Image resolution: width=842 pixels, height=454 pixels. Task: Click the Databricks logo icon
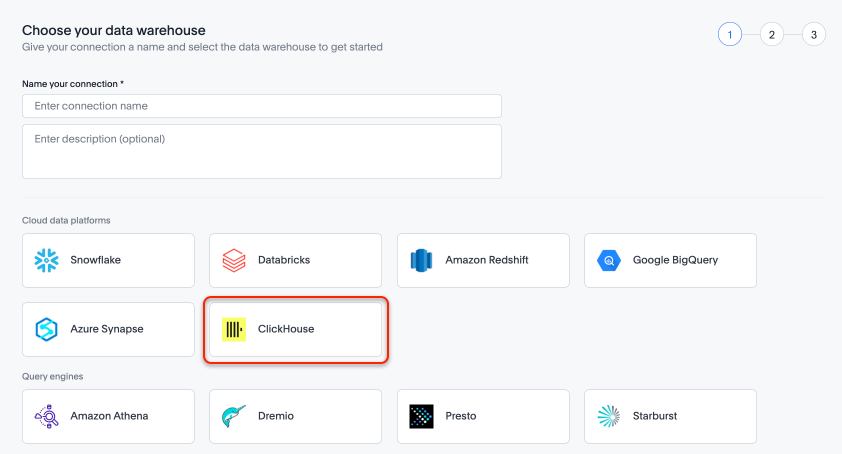click(x=233, y=260)
